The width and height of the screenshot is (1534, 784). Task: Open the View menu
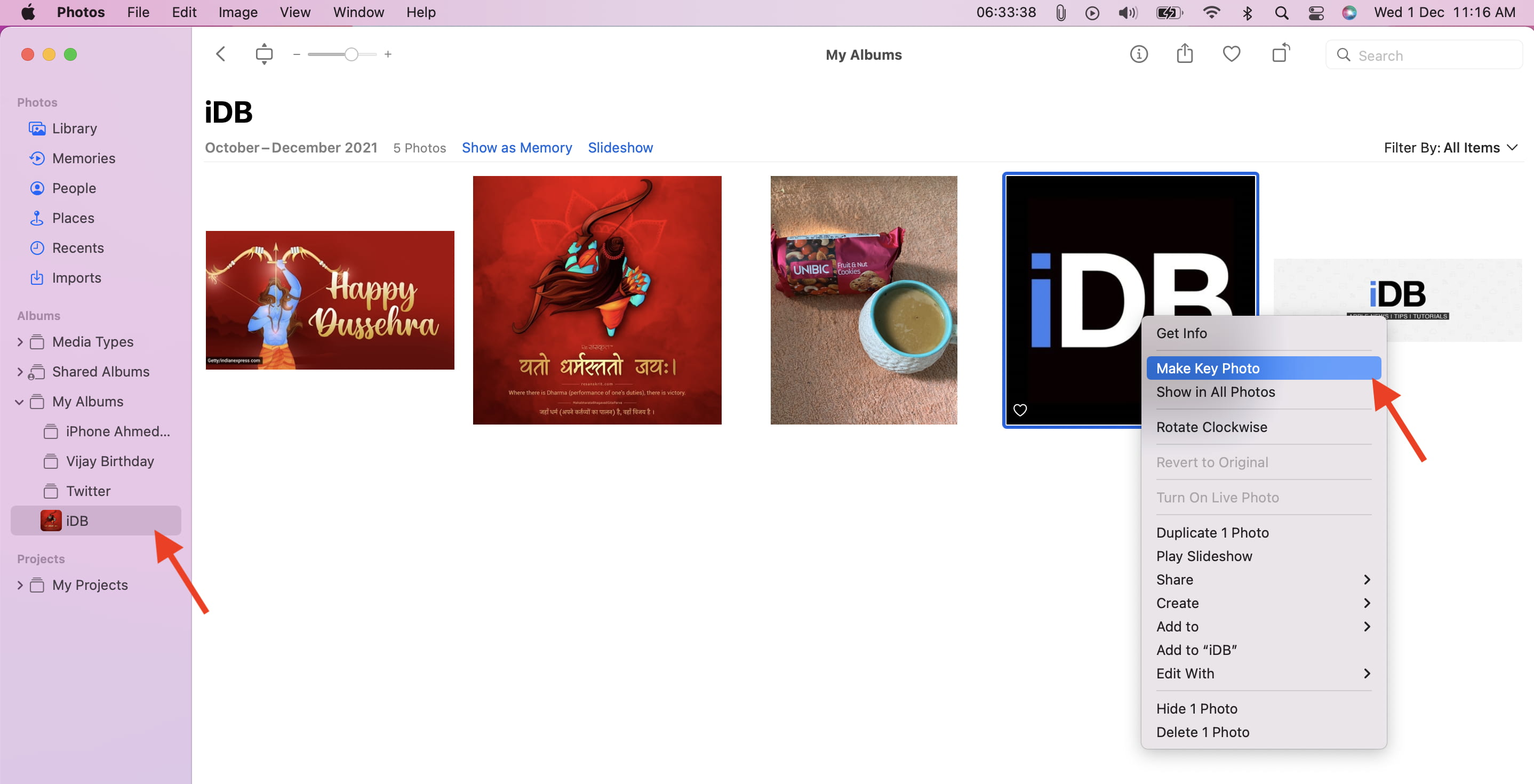point(295,12)
